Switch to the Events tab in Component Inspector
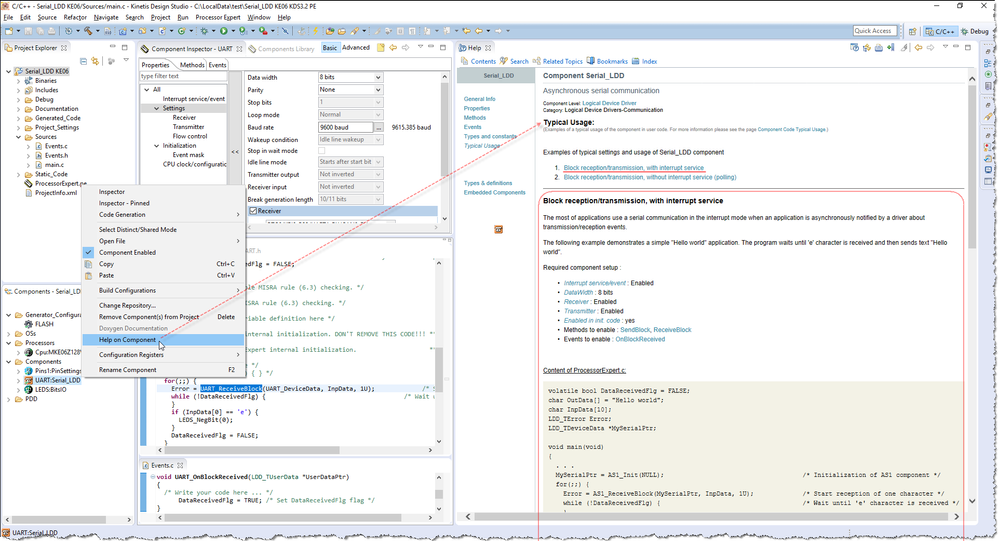This screenshot has width=999, height=541. pyautogui.click(x=217, y=65)
